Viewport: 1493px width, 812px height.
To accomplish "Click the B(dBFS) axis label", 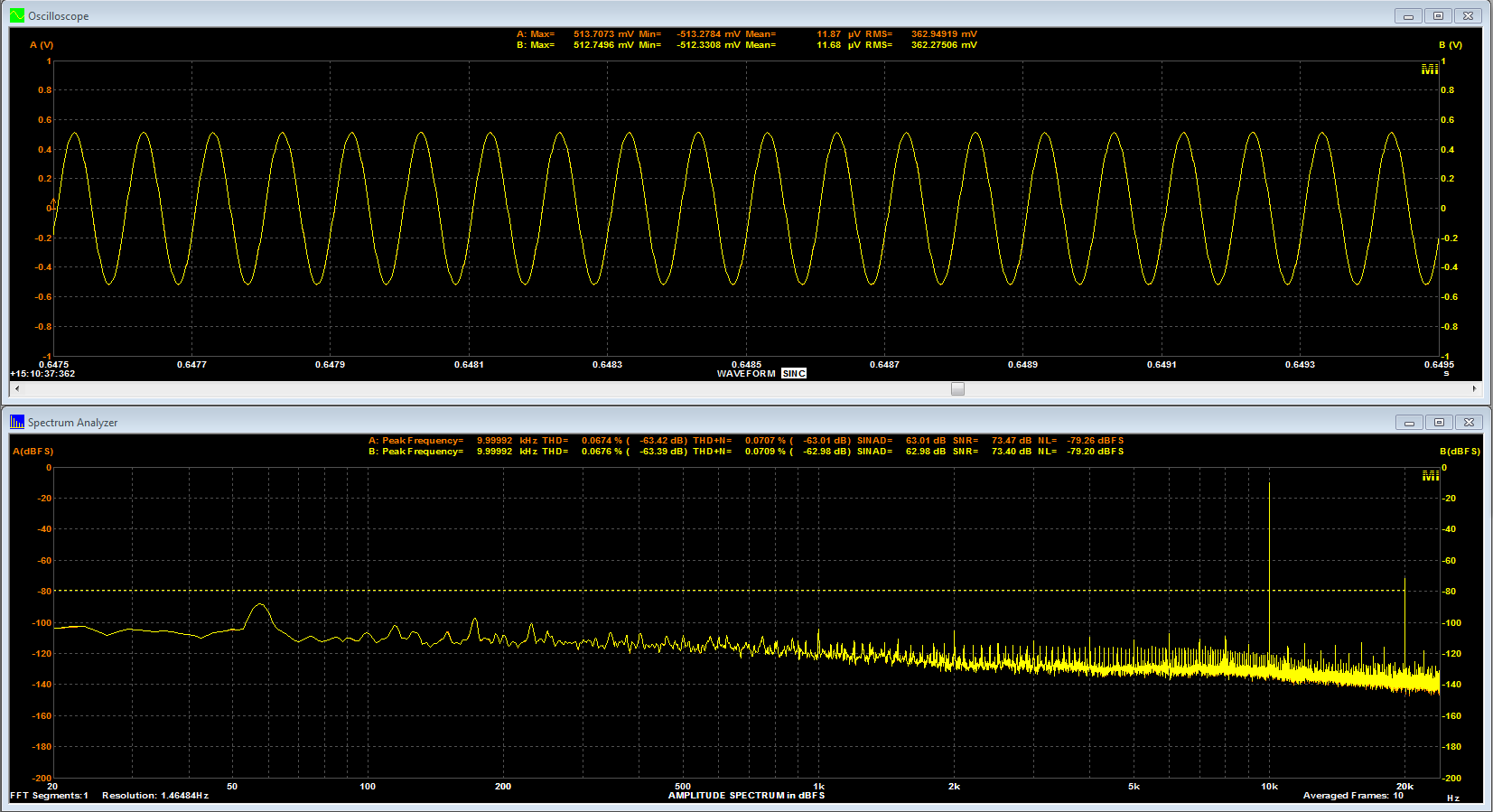I will point(1460,451).
